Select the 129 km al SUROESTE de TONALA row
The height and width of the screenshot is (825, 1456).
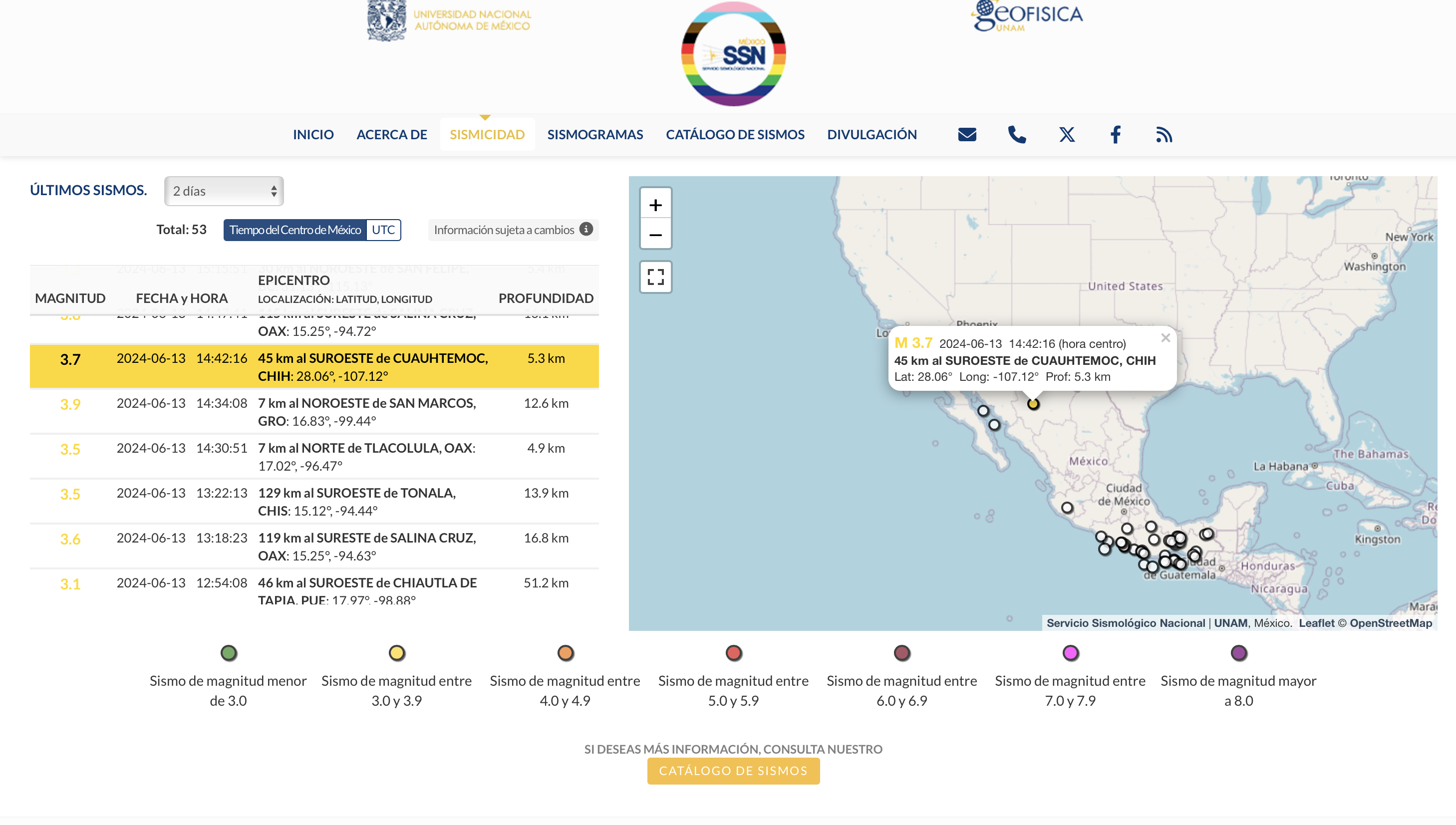[314, 501]
